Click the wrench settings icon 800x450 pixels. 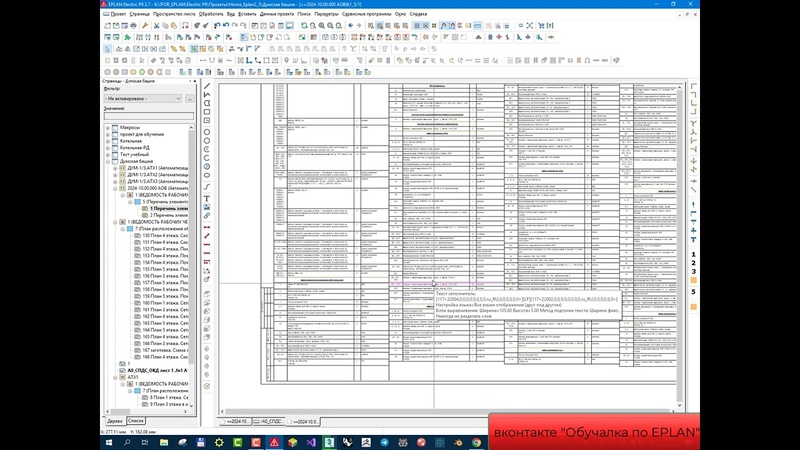coord(145,26)
